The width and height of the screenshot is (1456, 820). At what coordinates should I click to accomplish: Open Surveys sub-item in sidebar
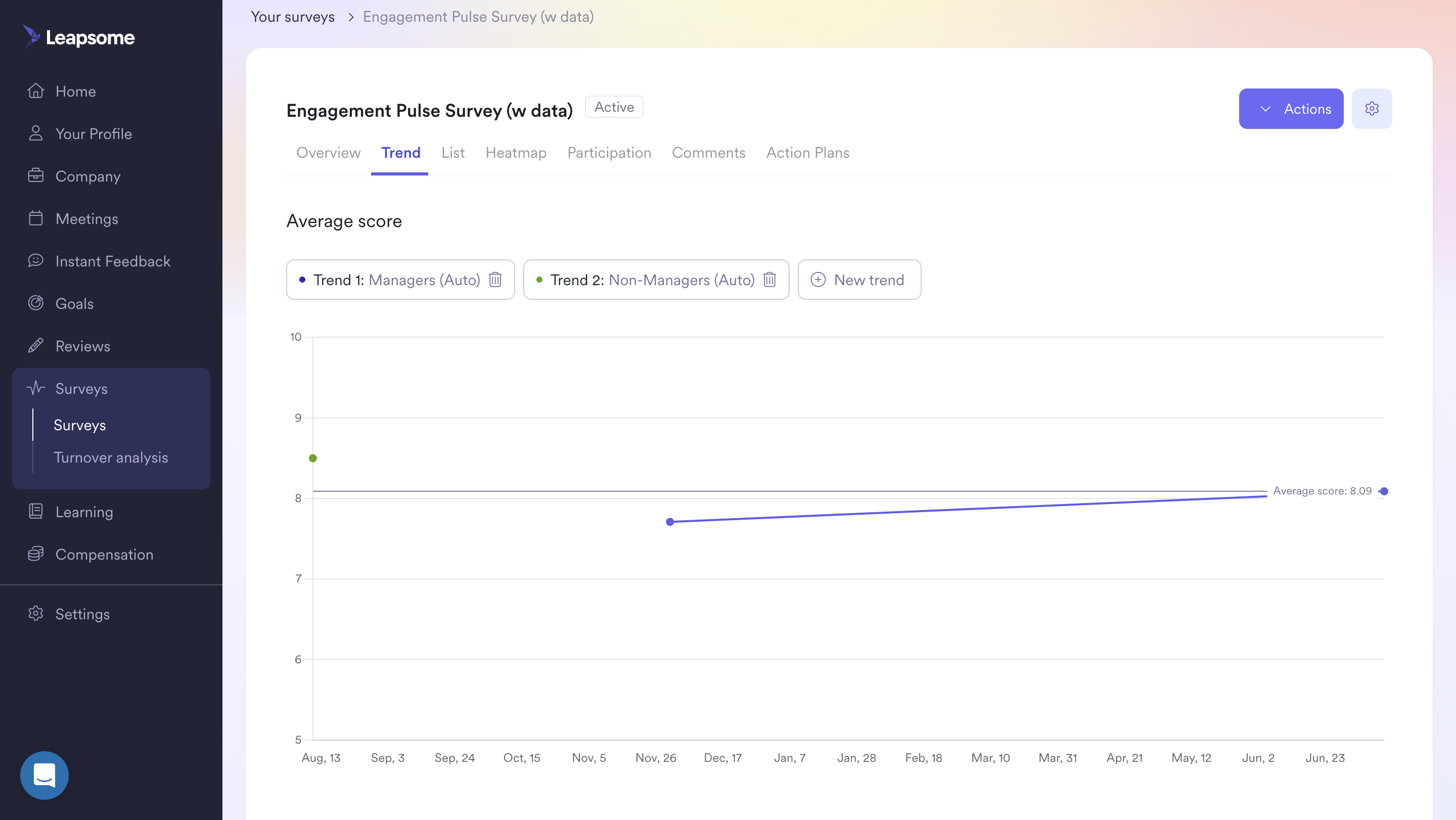point(80,425)
